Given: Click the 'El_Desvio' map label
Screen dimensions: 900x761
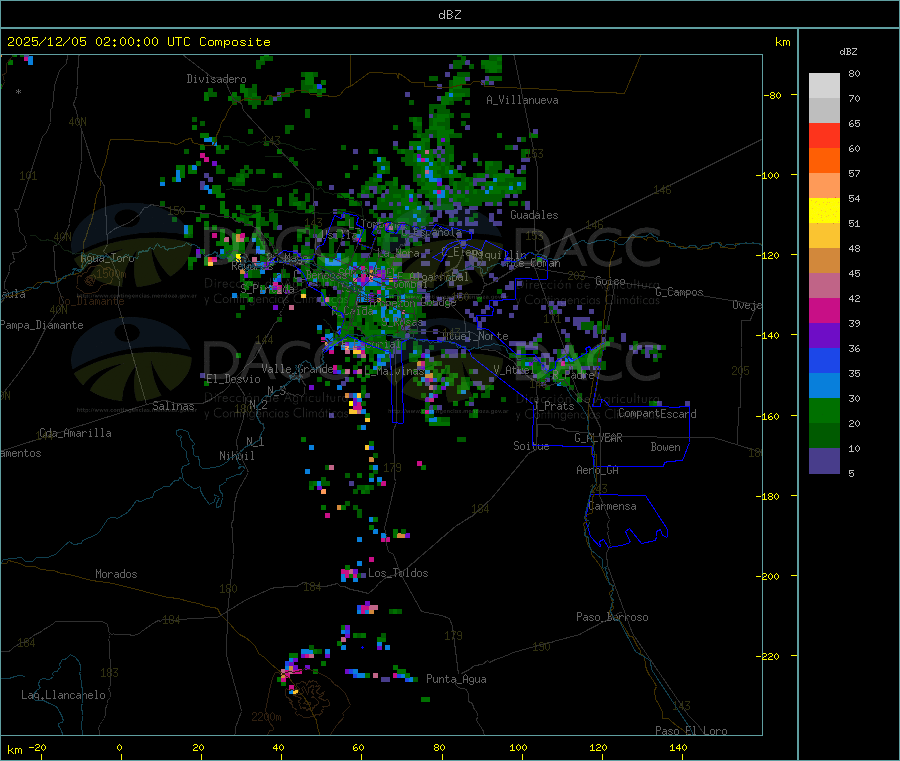Looking at the screenshot, I should pyautogui.click(x=233, y=379).
